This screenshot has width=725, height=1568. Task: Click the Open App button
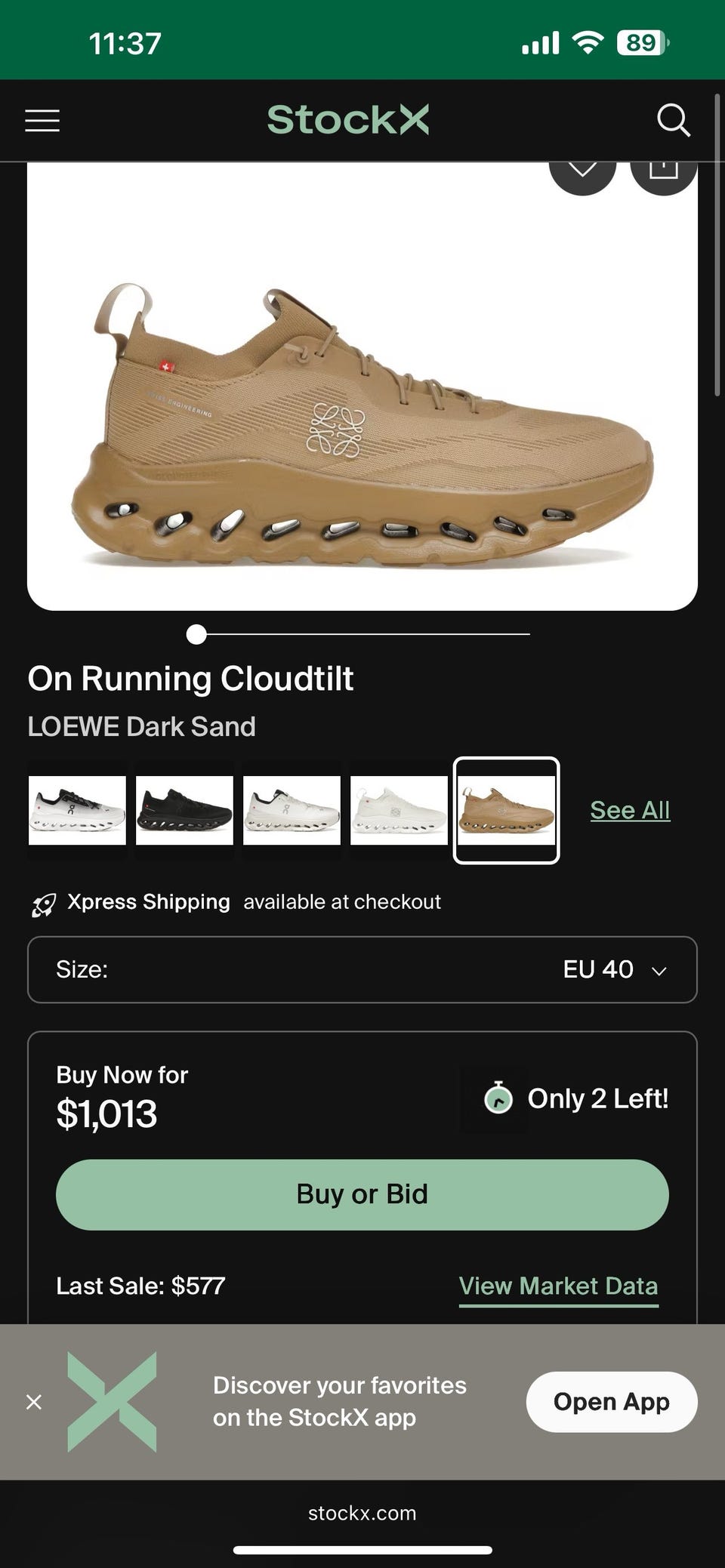coord(611,1402)
